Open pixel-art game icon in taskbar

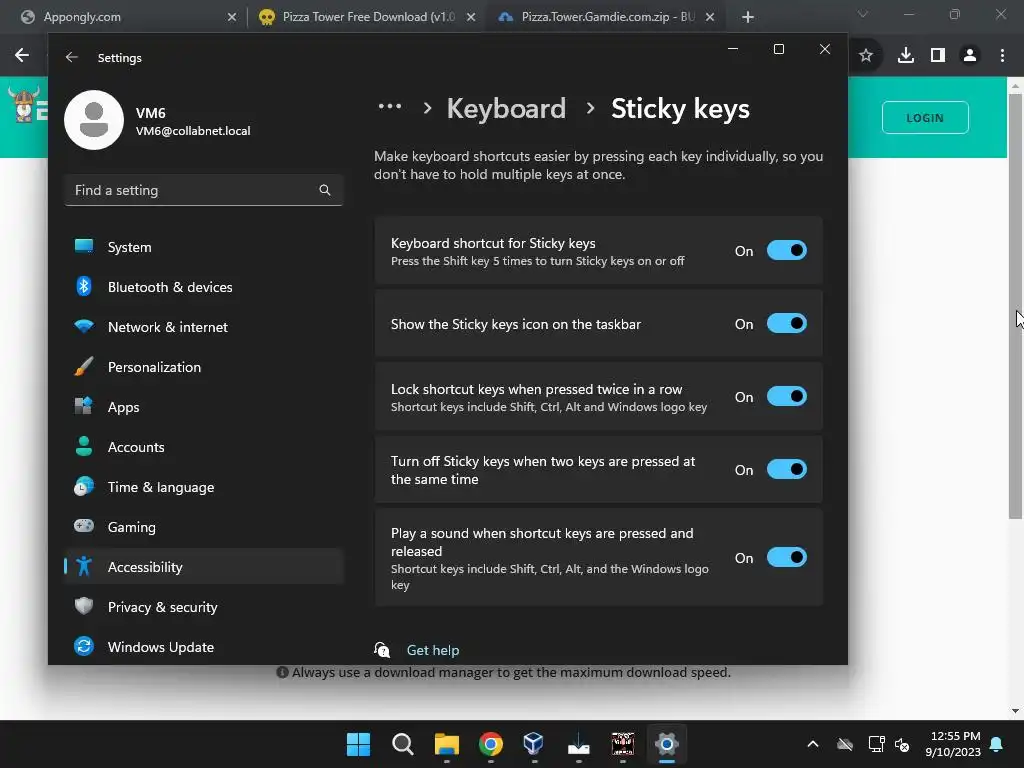[x=622, y=744]
